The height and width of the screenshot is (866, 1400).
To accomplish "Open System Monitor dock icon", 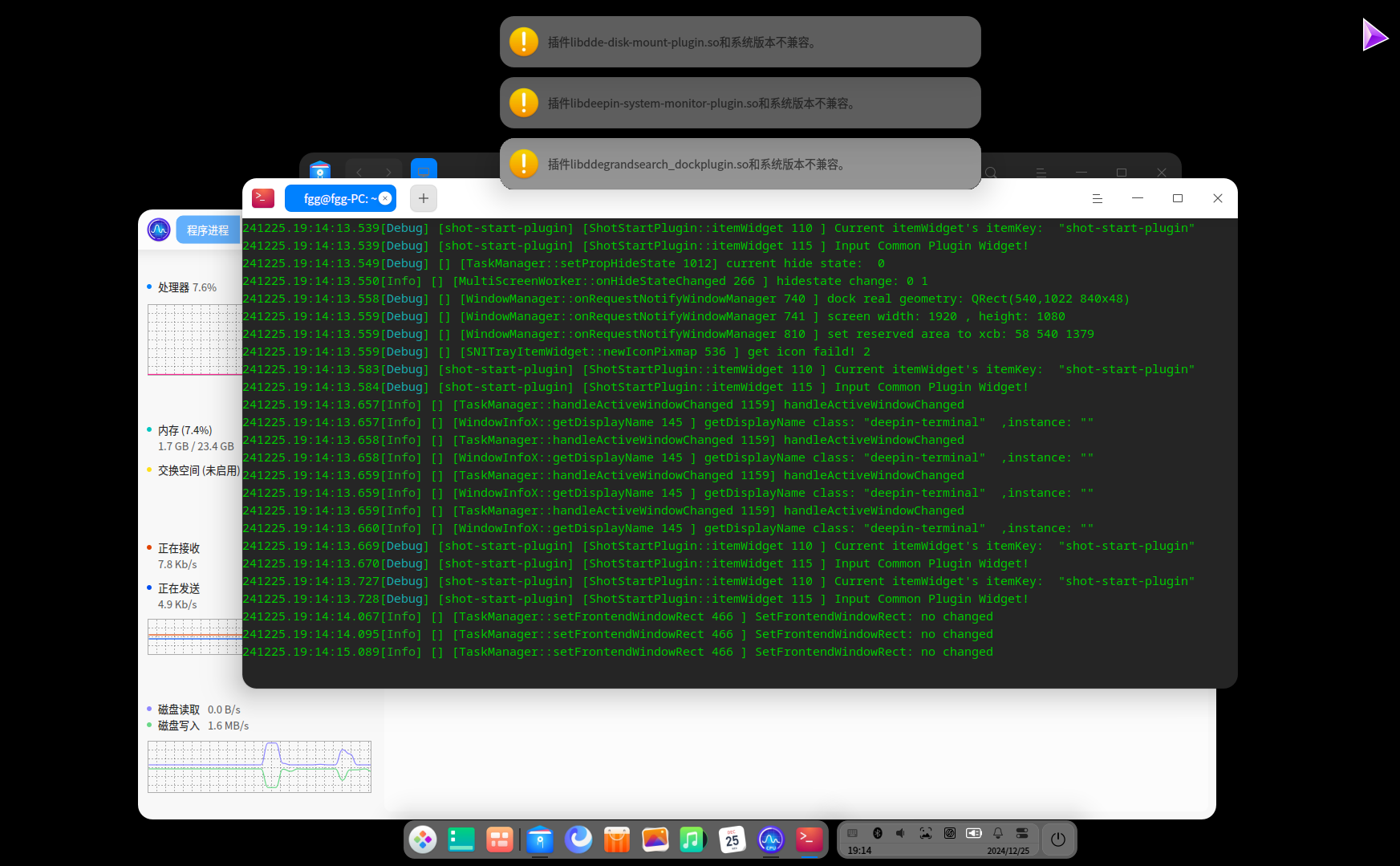I will click(771, 840).
